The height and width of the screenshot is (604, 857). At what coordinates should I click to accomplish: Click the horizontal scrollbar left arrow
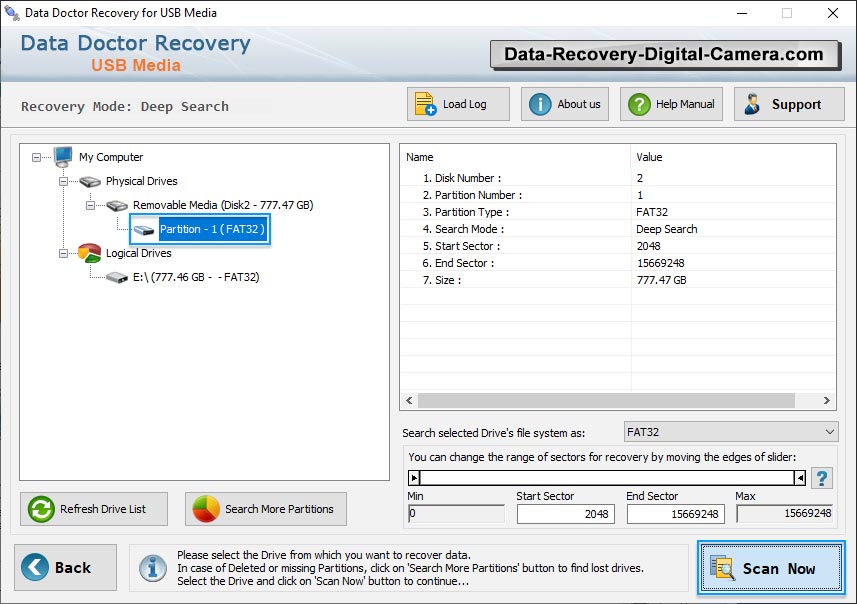pos(409,400)
